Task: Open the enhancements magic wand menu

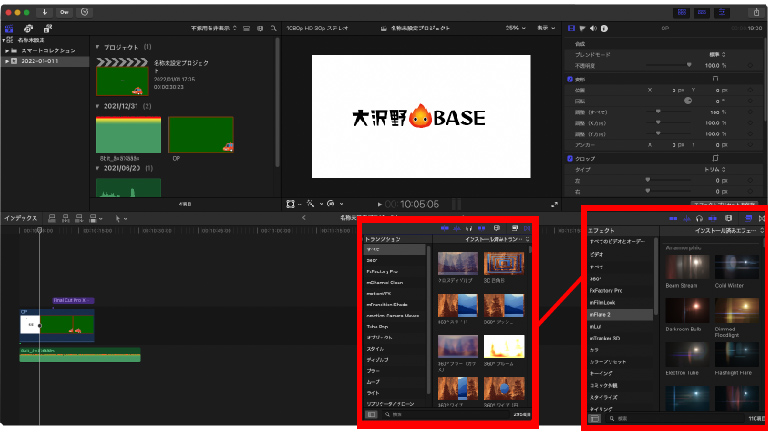Action: coord(311,204)
